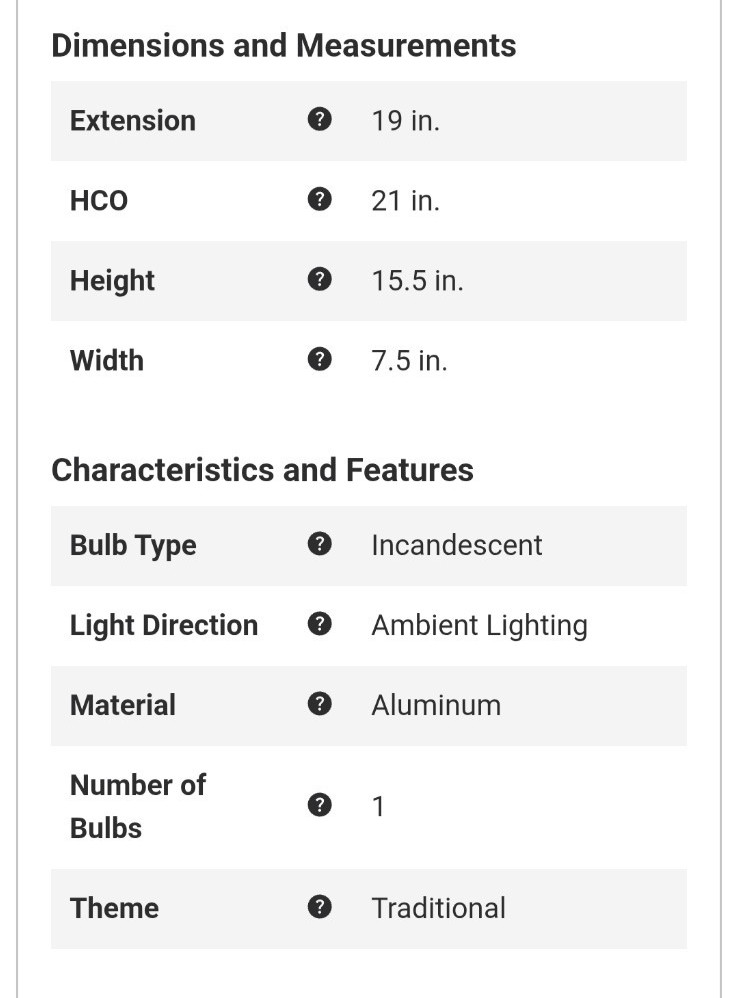The image size is (738, 998).
Task: Click the help icon next to Extension
Action: pos(319,120)
